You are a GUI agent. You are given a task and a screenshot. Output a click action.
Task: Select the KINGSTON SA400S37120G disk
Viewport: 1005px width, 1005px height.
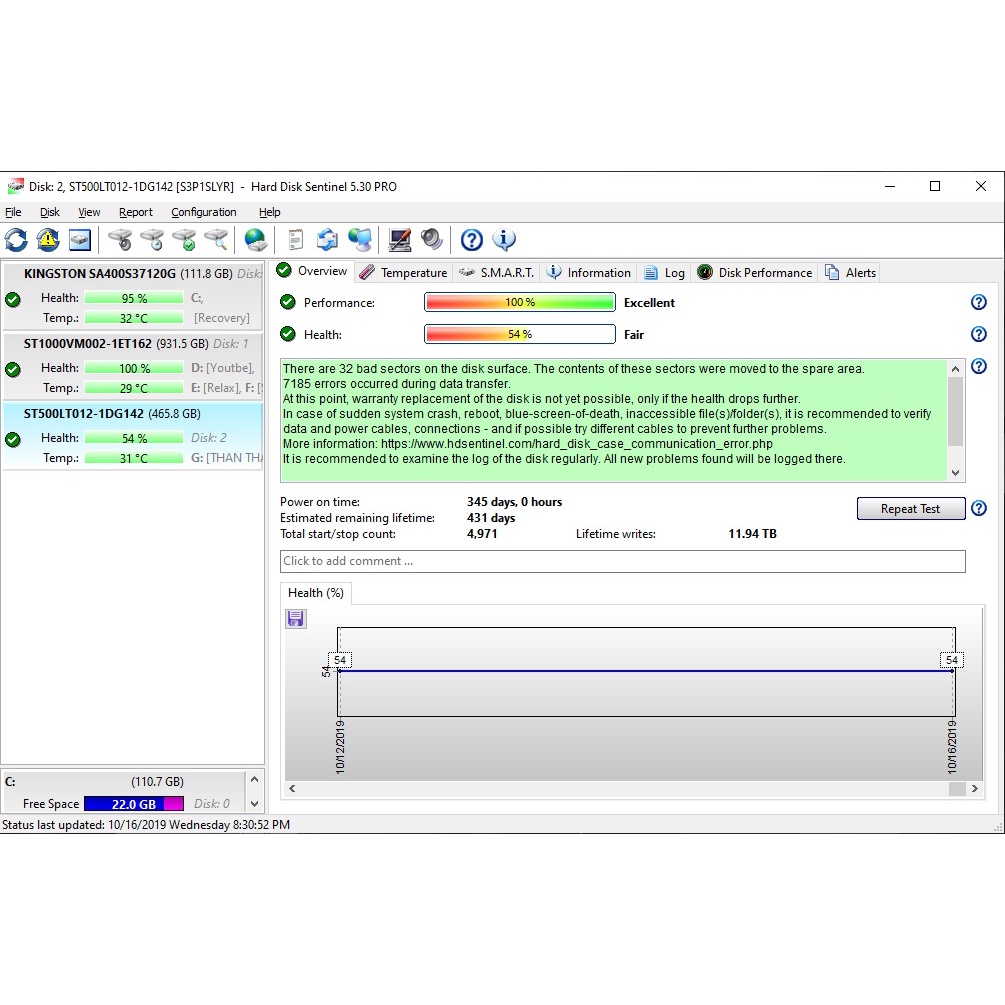pos(100,273)
